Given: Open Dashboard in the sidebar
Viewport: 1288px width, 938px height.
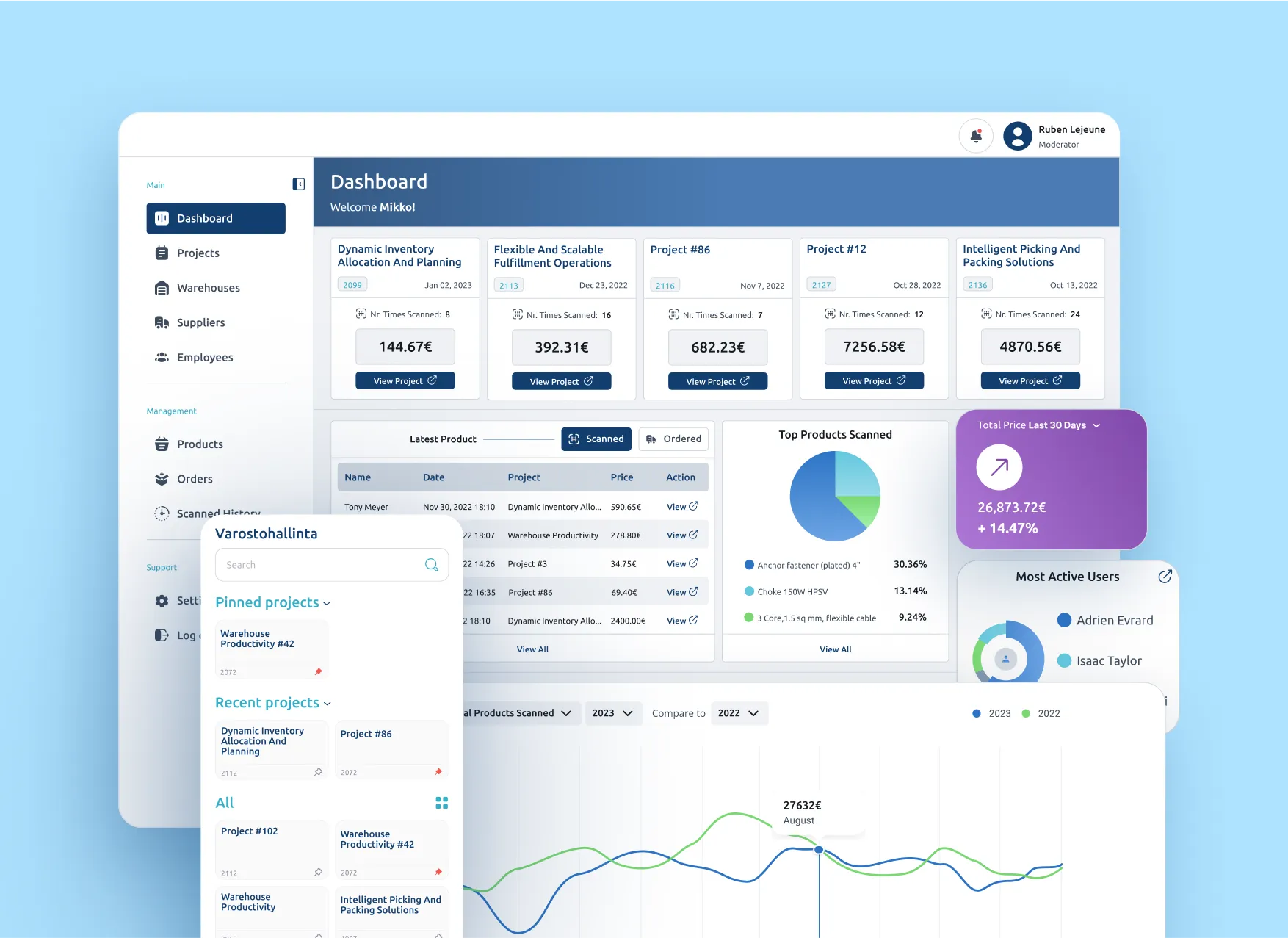Looking at the screenshot, I should pyautogui.click(x=216, y=218).
